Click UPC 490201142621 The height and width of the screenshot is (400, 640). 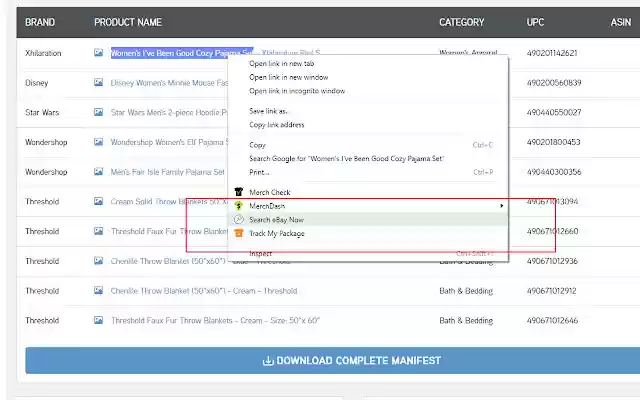click(x=552, y=53)
